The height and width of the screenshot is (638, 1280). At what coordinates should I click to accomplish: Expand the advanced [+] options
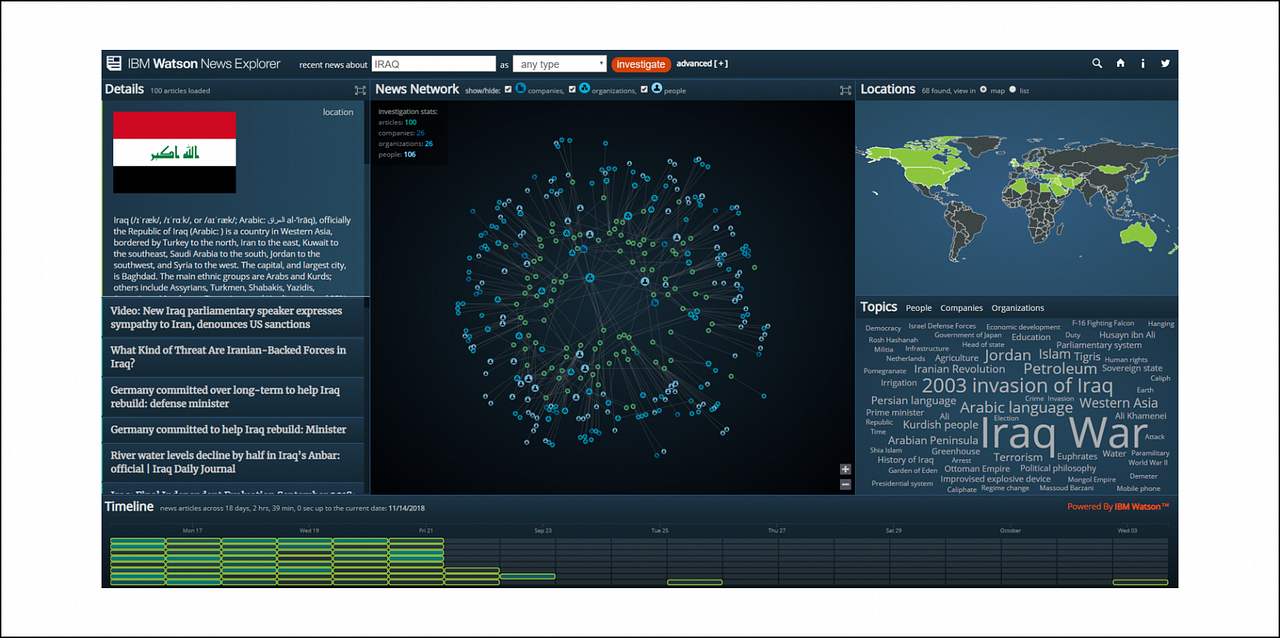[x=702, y=64]
